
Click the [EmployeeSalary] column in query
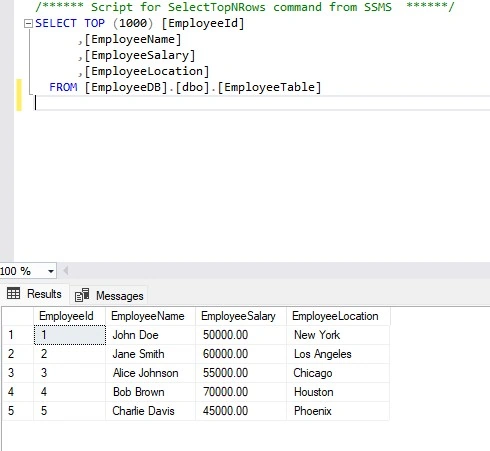pos(140,55)
